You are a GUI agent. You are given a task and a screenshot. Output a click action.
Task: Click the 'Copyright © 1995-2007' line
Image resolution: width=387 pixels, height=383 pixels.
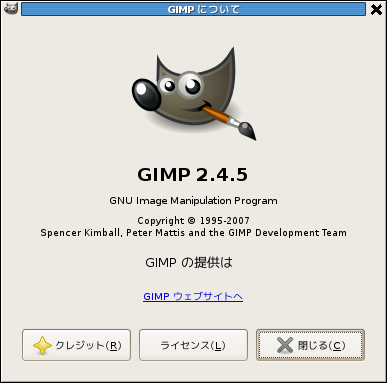193,220
